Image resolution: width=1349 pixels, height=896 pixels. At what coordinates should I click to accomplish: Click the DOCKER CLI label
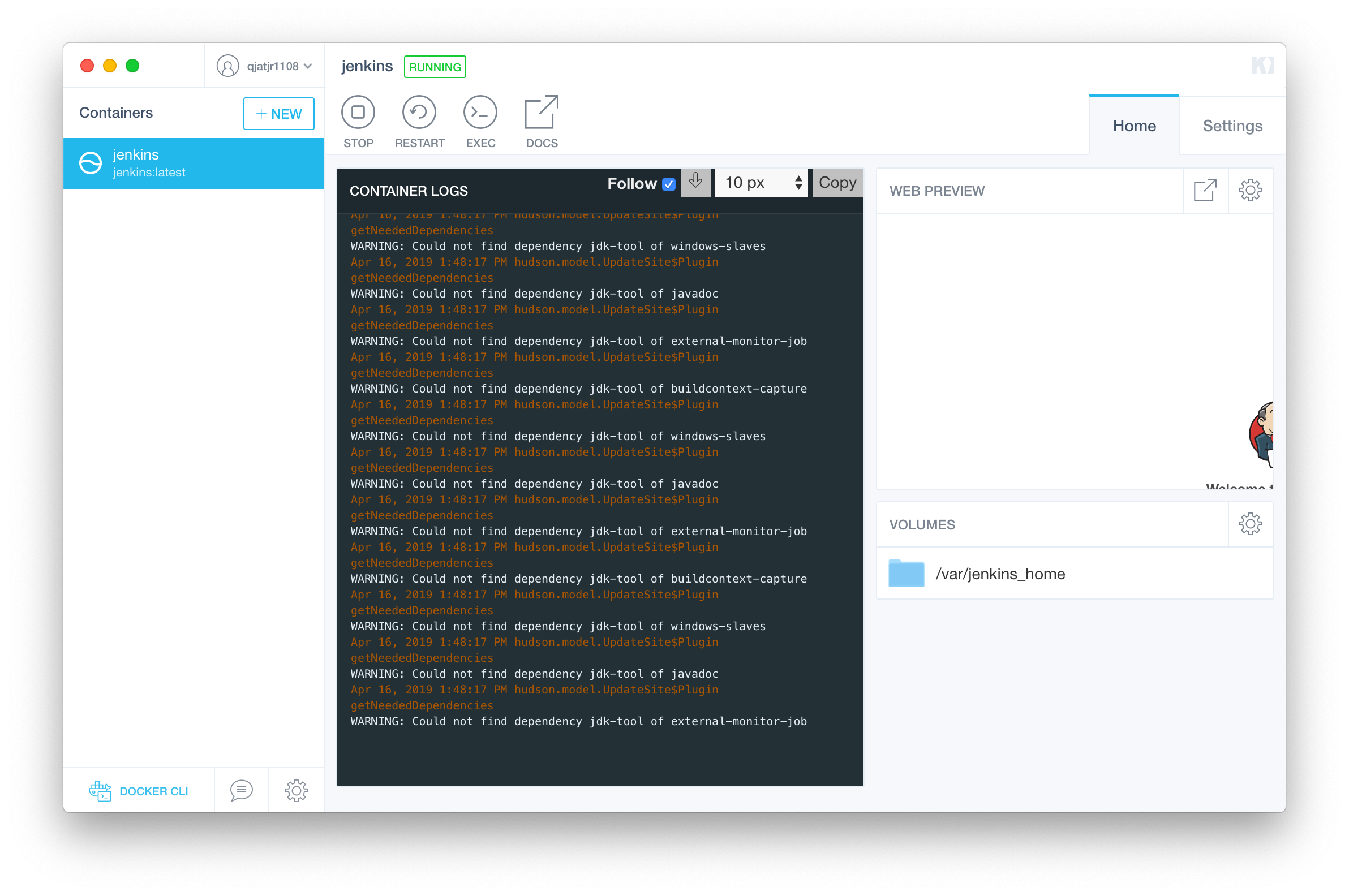point(154,791)
